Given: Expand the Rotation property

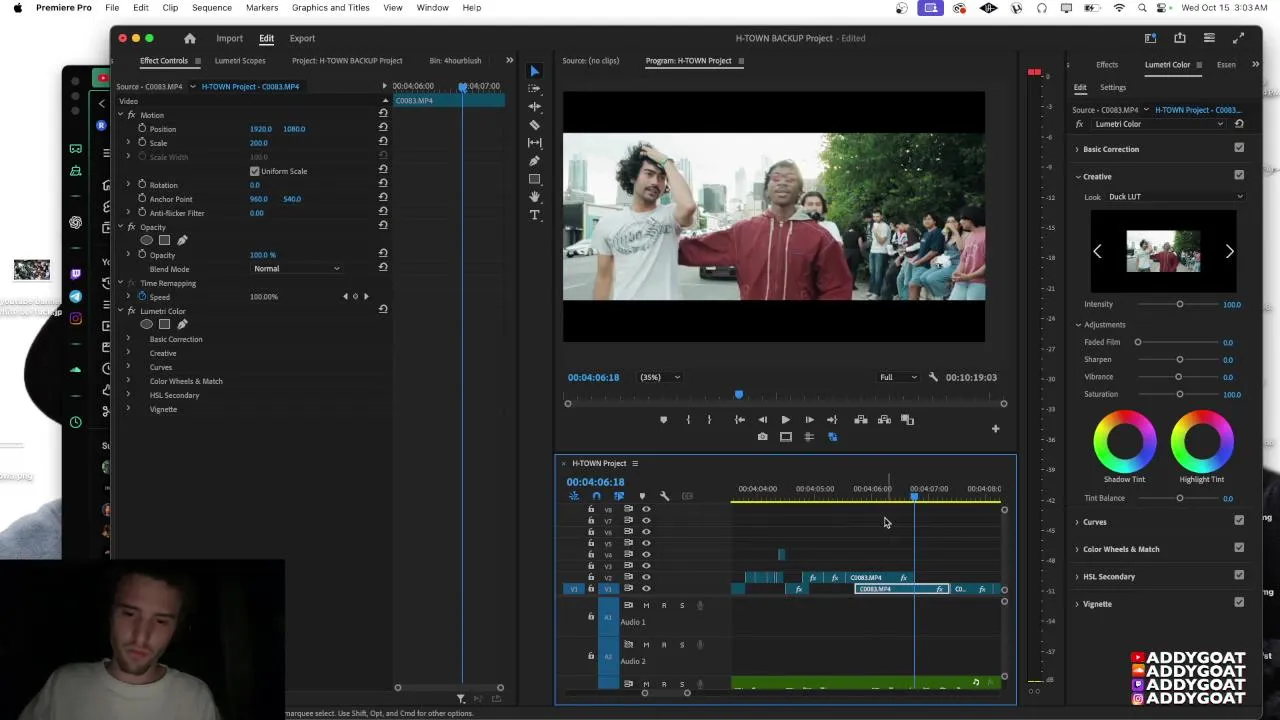Looking at the screenshot, I should point(128,185).
